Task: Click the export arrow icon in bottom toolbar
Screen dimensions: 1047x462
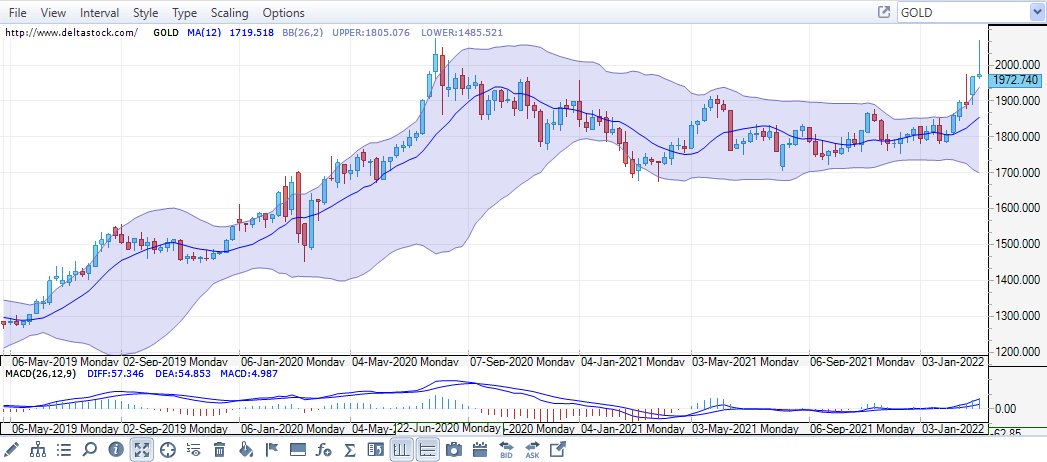Action: coord(557,449)
